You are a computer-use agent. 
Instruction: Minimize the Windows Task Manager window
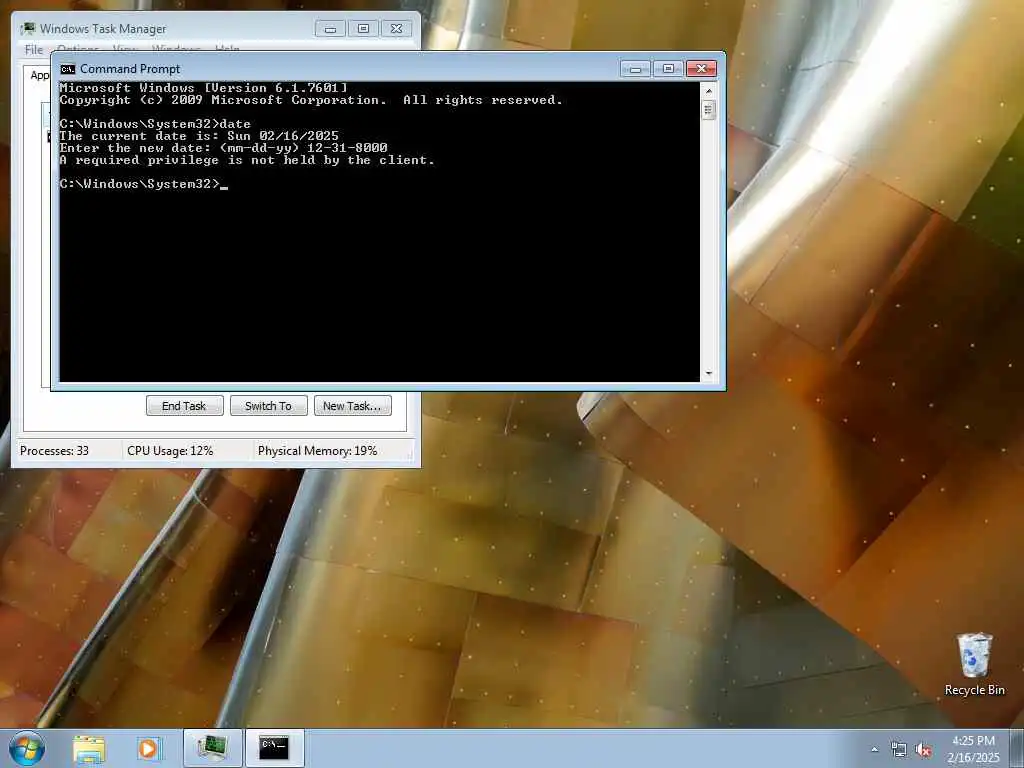pos(330,29)
